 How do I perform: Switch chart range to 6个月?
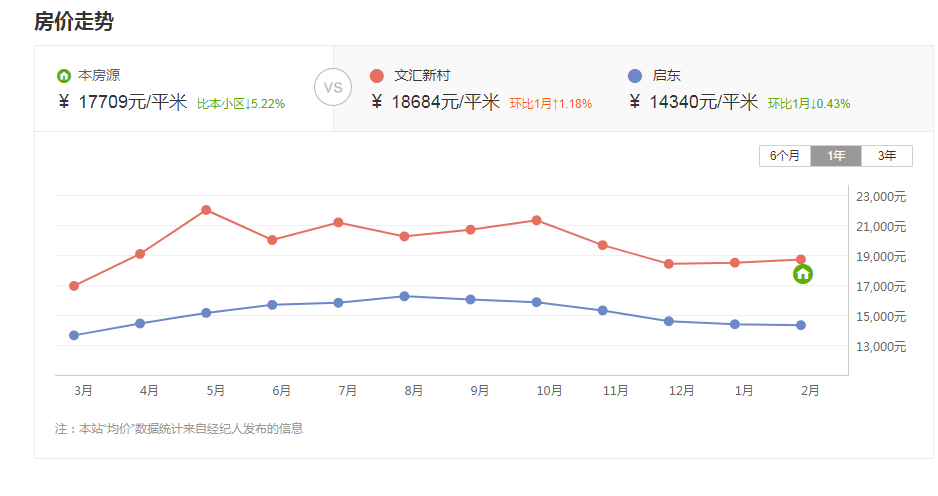(x=785, y=156)
